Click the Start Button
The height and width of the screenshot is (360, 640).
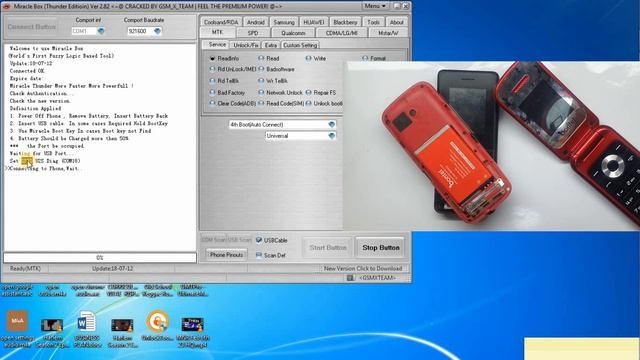pos(328,247)
